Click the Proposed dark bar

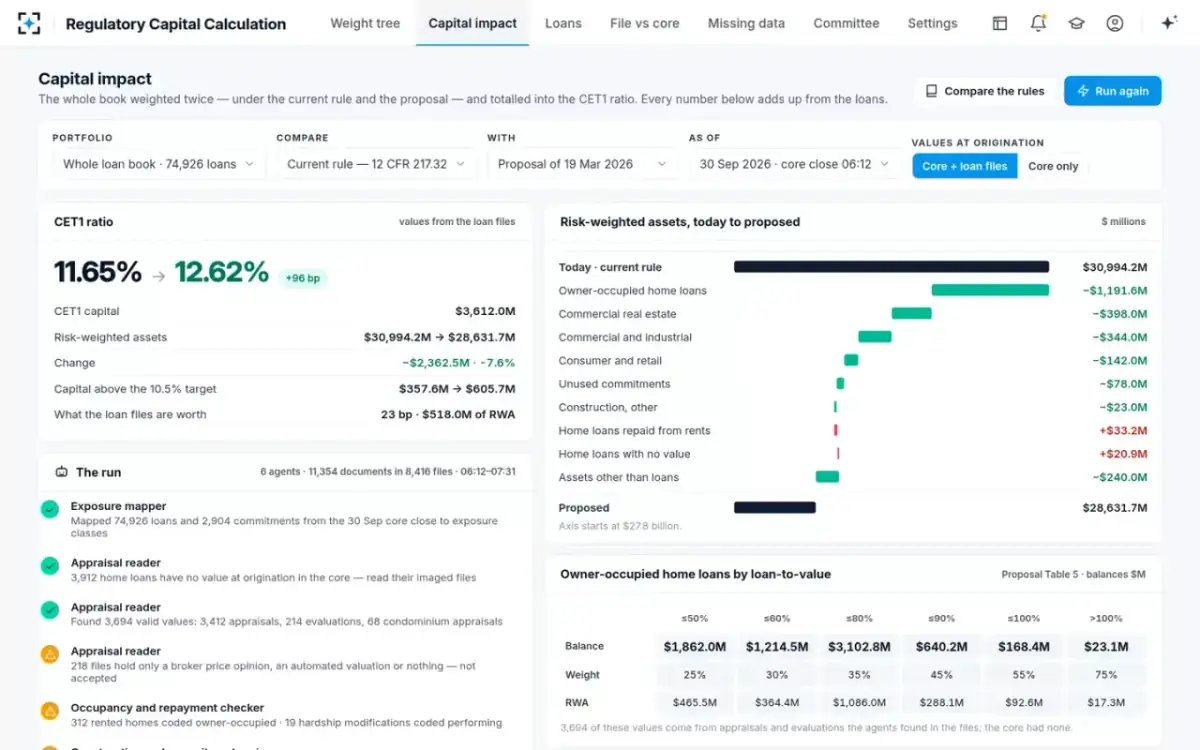(x=775, y=507)
